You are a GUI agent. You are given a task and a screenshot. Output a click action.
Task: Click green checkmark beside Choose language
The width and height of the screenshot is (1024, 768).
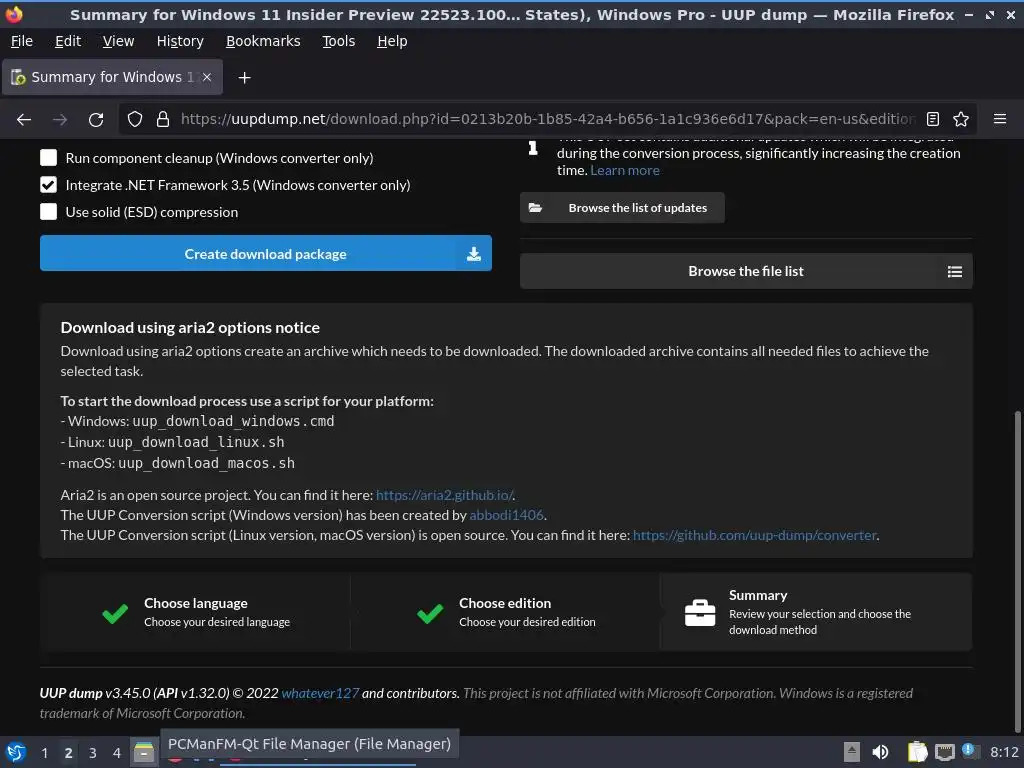[x=115, y=613]
